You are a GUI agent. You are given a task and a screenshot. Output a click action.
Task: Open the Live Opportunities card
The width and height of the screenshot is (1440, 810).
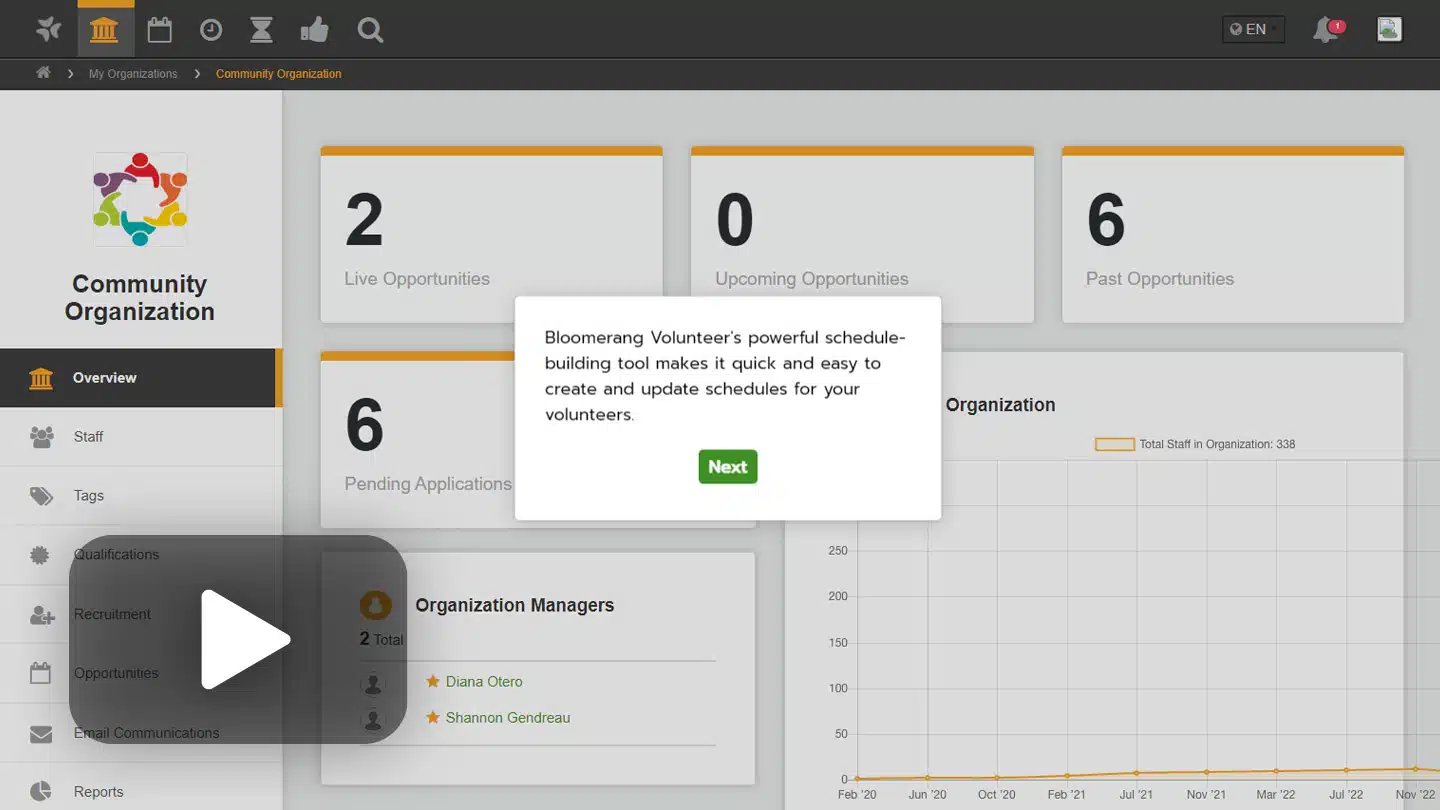[491, 235]
